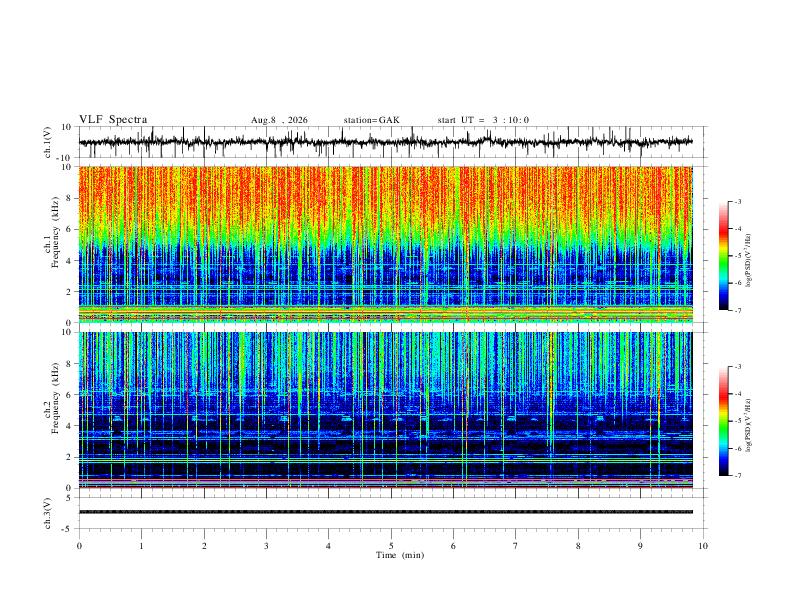The image size is (792, 612).
Task: Click the ch.2 spectrogram panel
Action: [x=386, y=410]
